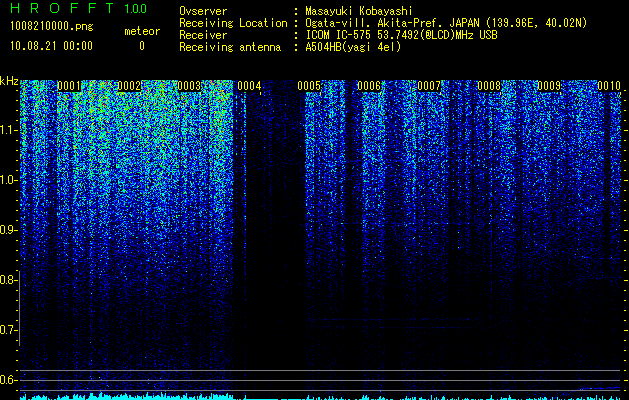The image size is (629, 400).
Task: Click the A504HB(yagi 4el) antenna text
Action: (x=353, y=47)
